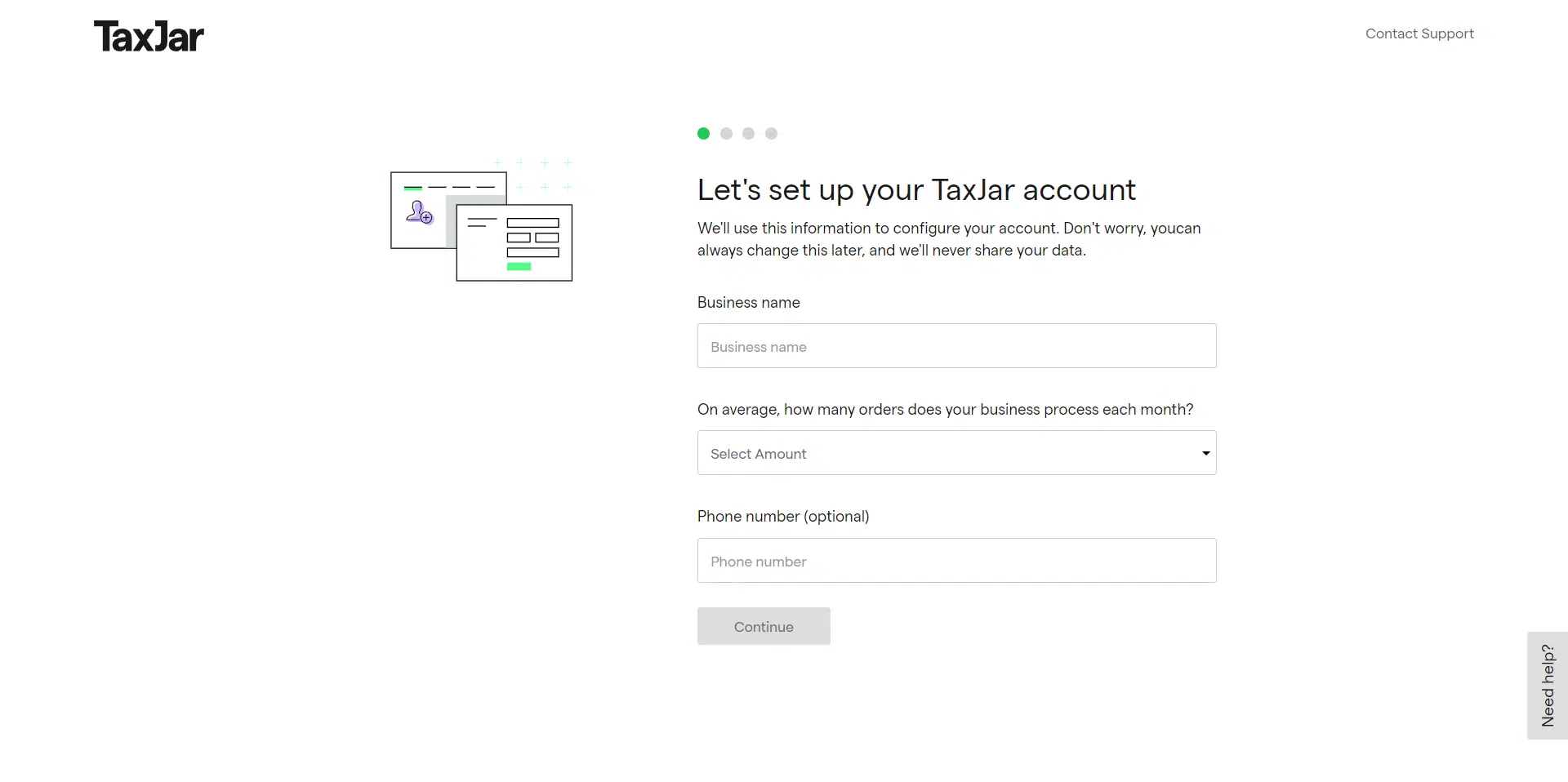This screenshot has width=1568, height=782.
Task: Open the Contact Support link
Action: pos(1419,33)
